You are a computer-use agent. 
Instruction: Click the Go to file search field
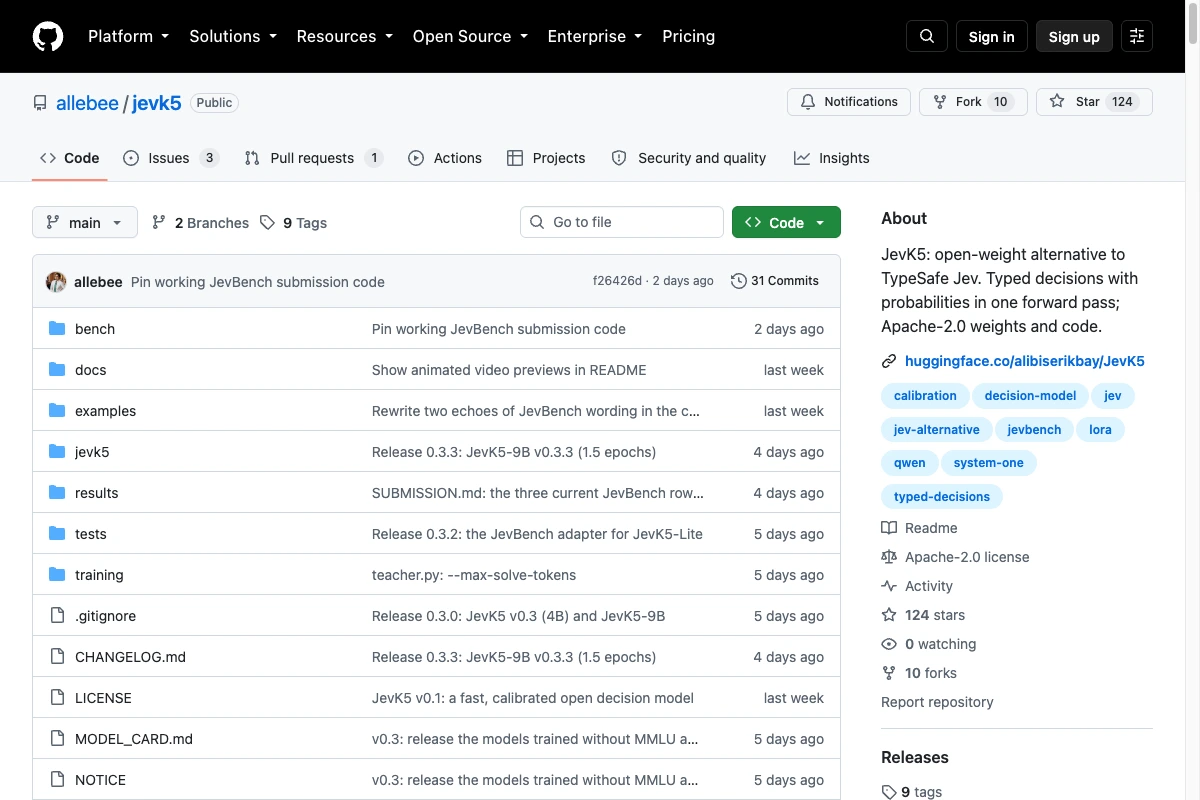click(x=621, y=222)
